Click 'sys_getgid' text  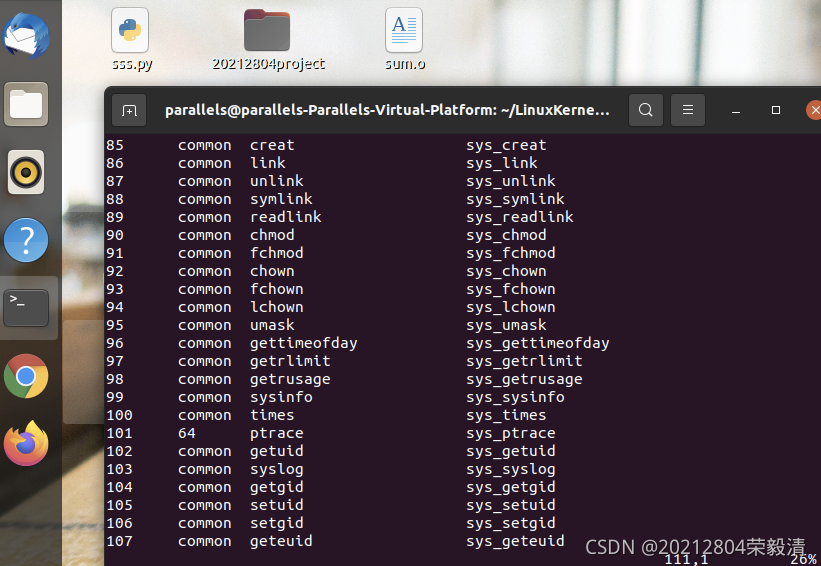[511, 488]
